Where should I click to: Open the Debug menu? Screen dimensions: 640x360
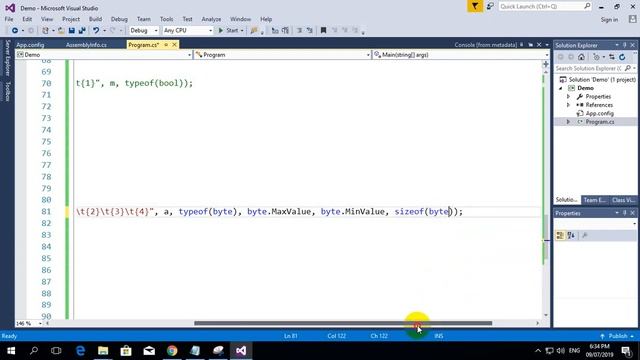point(119,19)
